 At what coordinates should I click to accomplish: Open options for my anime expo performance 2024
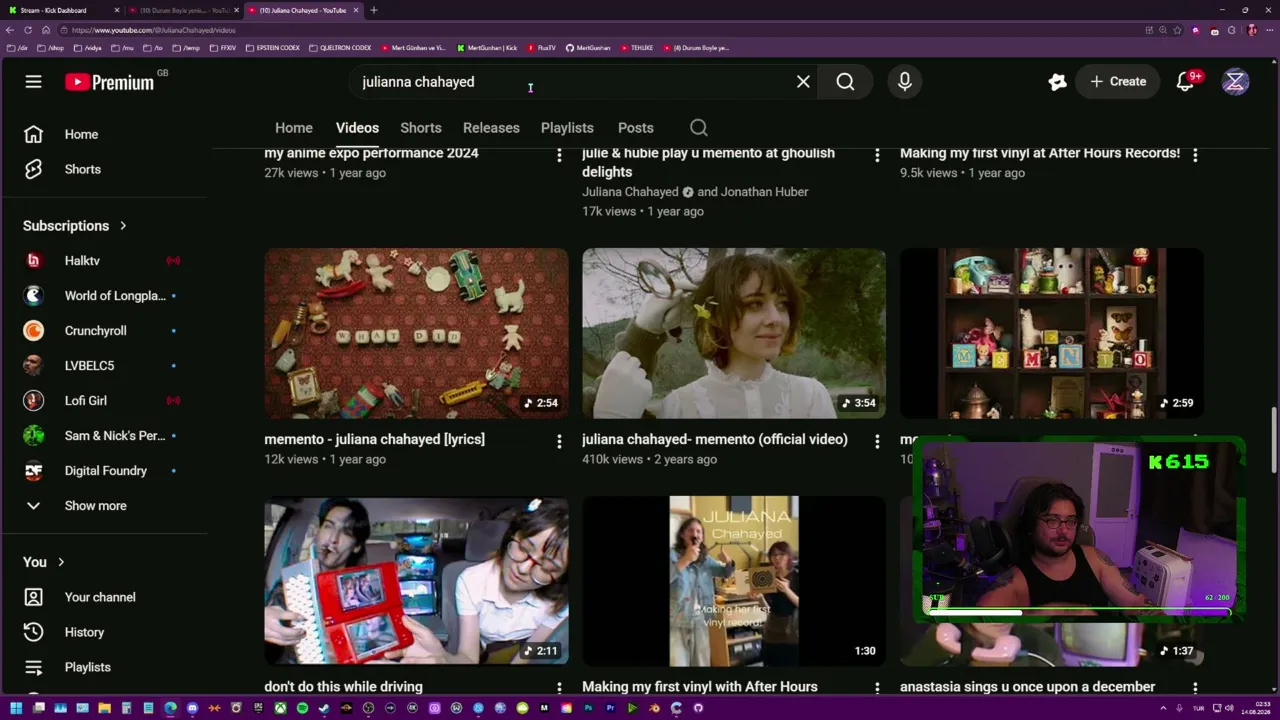(559, 155)
